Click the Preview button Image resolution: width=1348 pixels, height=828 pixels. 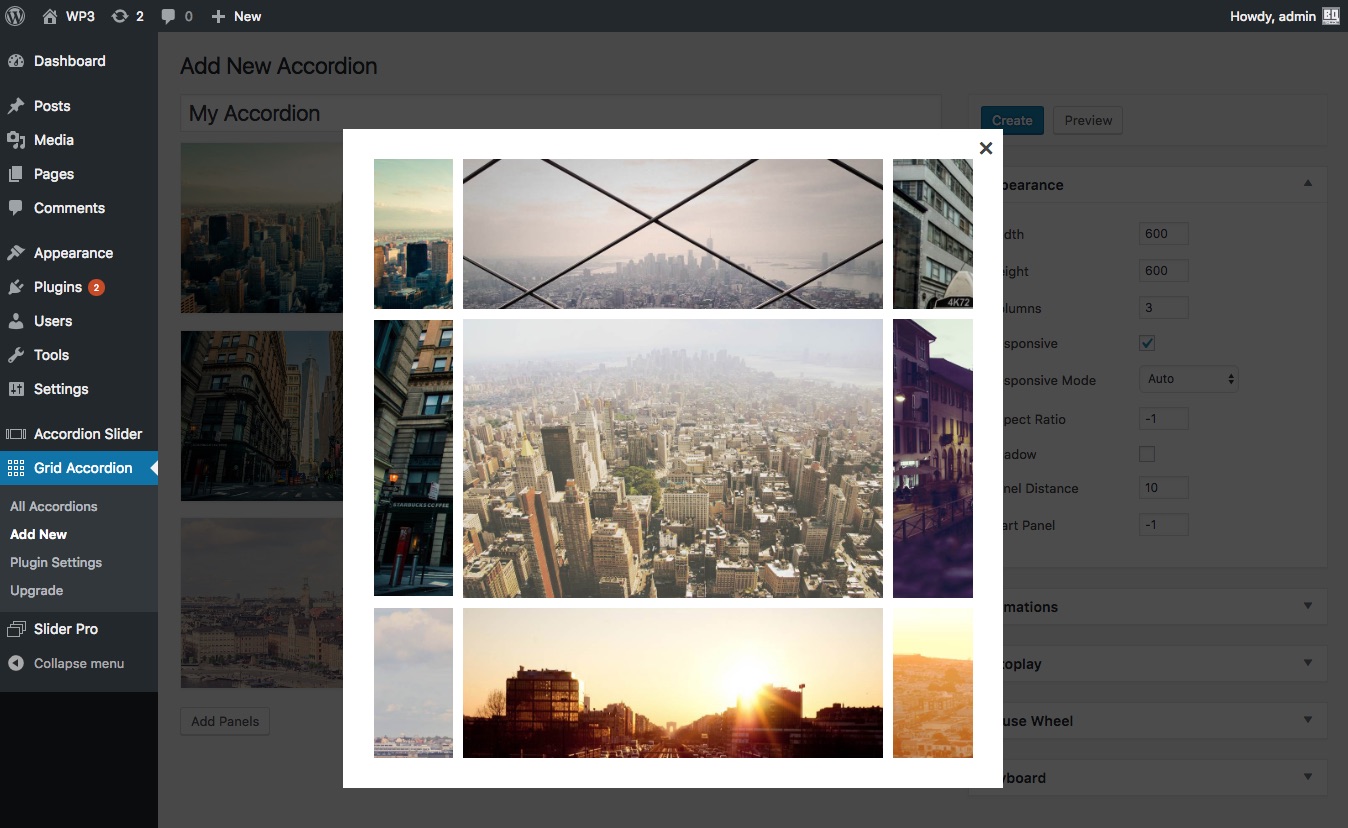(x=1088, y=120)
